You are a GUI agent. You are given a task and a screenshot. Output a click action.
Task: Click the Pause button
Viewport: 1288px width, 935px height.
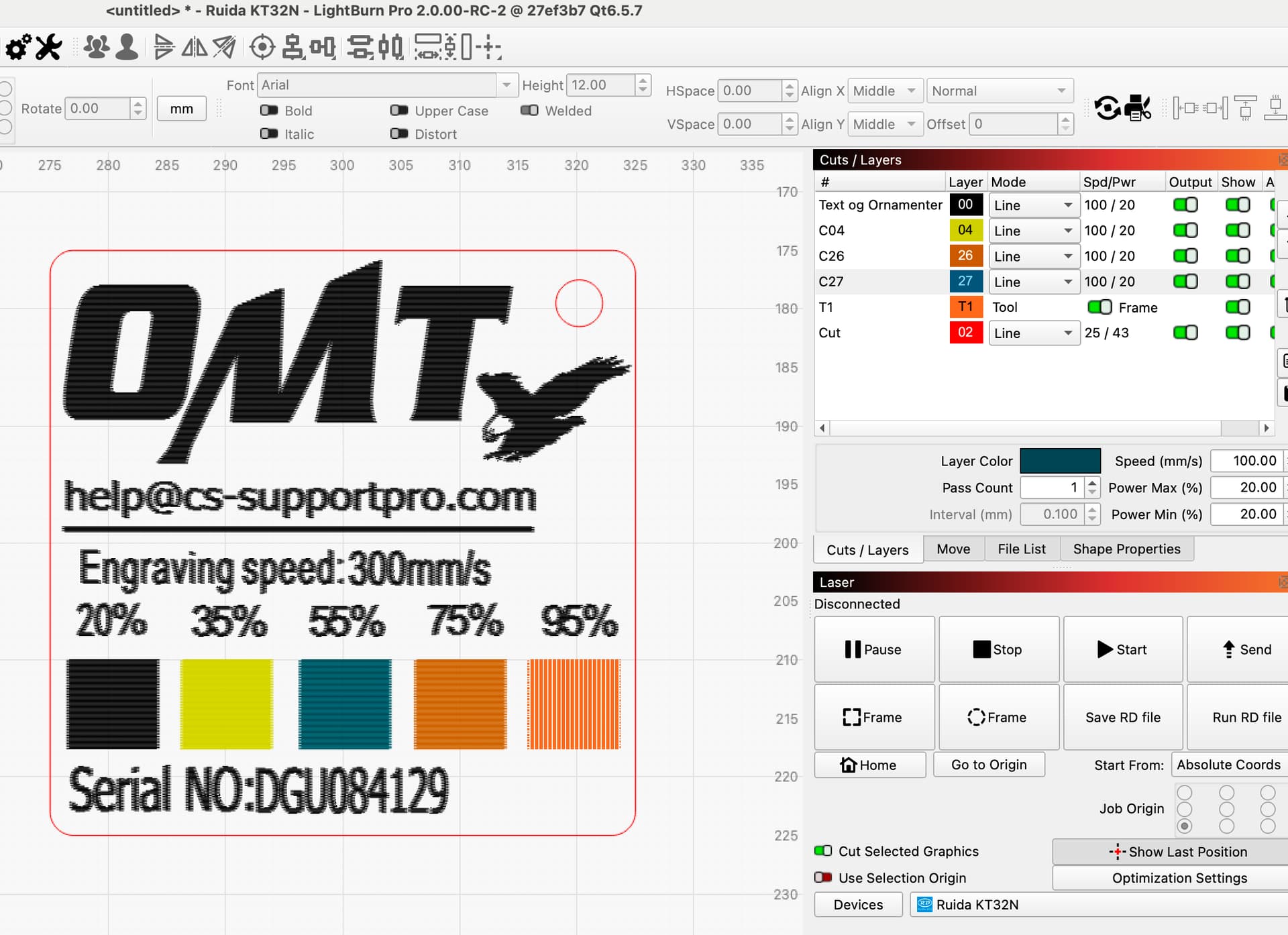pos(874,649)
